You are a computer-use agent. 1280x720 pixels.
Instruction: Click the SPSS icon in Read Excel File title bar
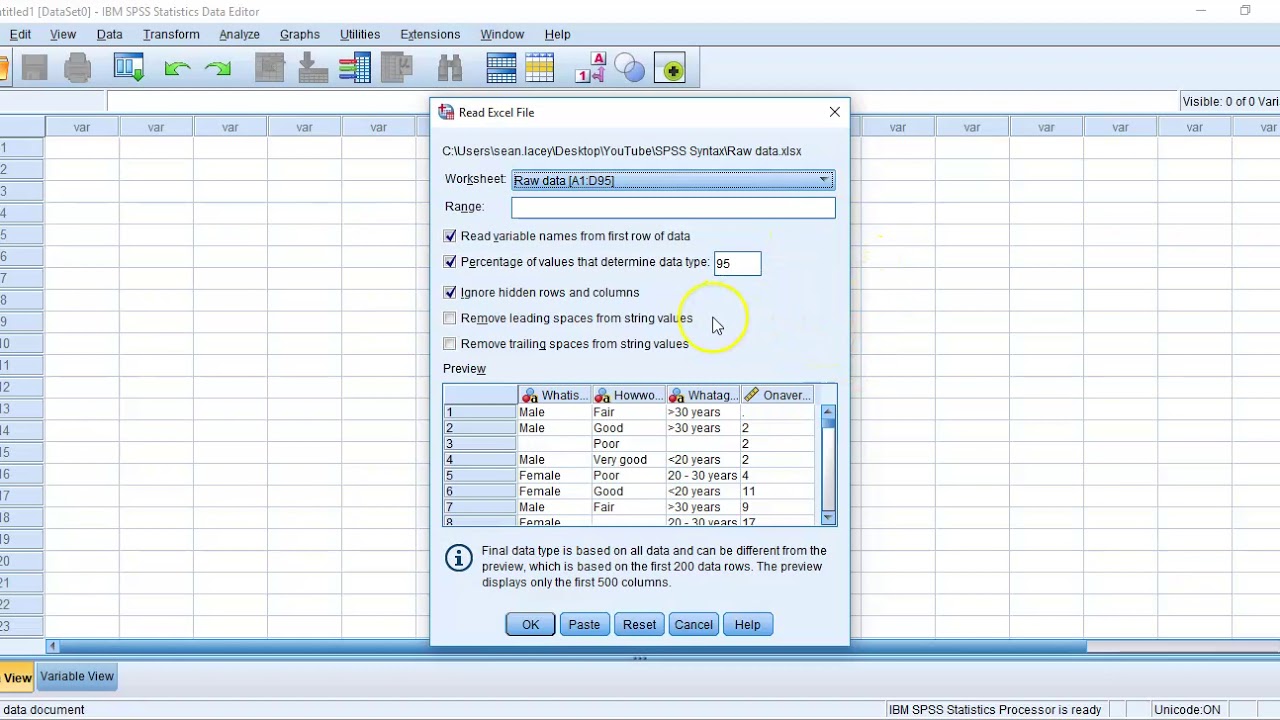pyautogui.click(x=447, y=112)
